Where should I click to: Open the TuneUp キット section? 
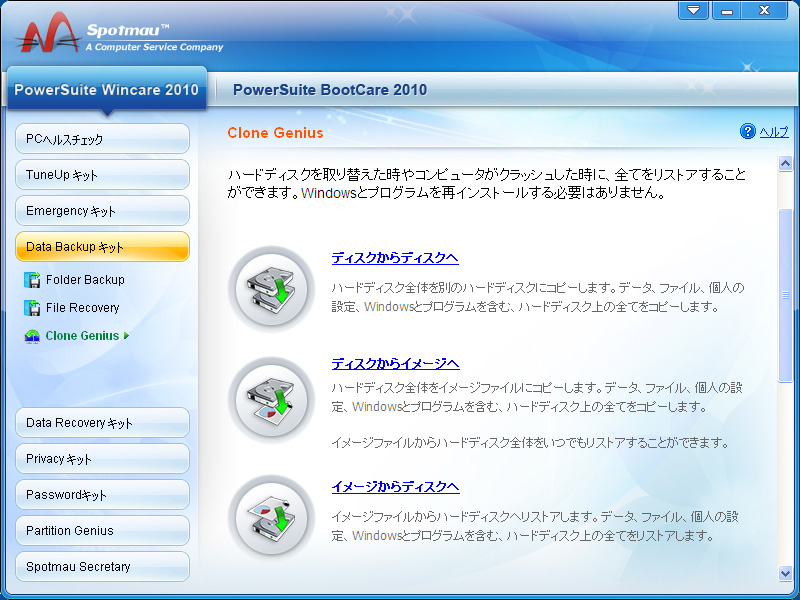click(x=103, y=174)
